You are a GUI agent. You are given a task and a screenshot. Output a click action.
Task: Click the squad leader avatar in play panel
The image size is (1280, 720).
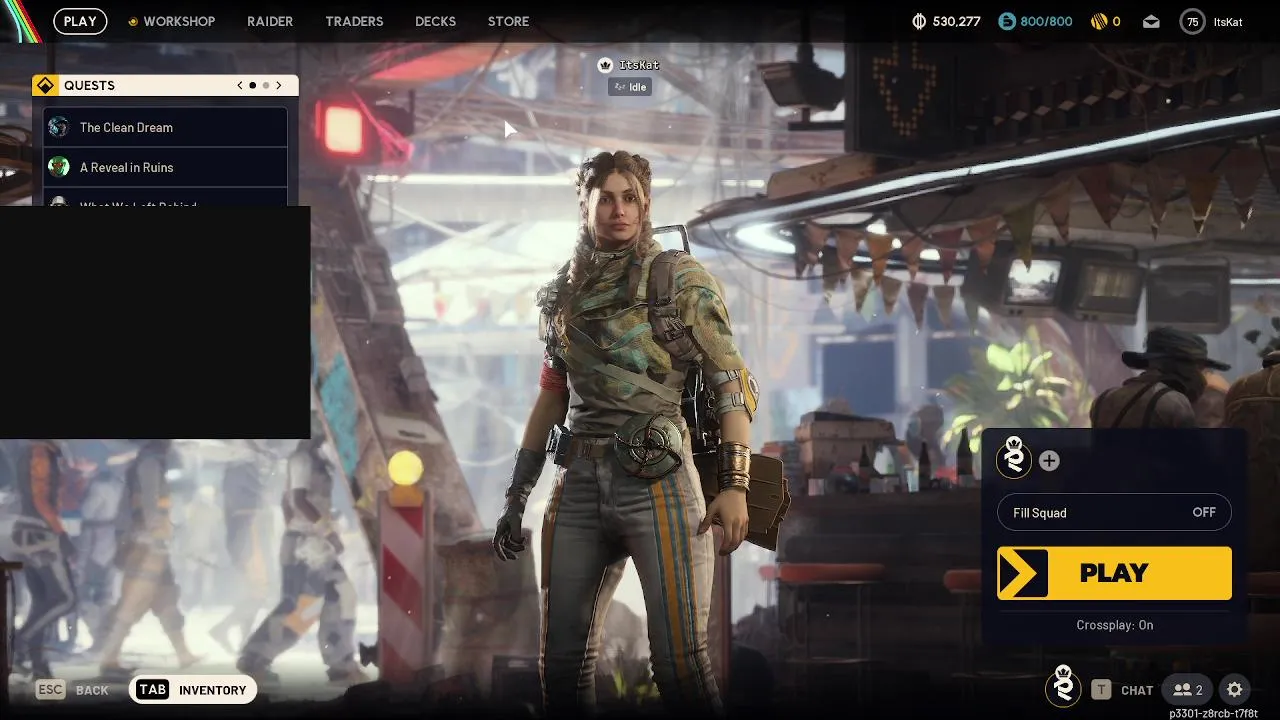(x=1014, y=458)
